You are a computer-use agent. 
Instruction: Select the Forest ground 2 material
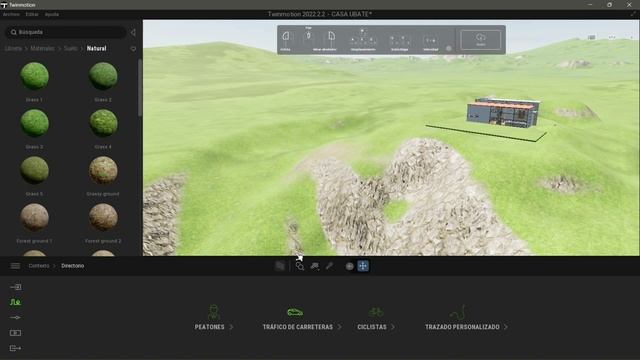click(x=103, y=217)
